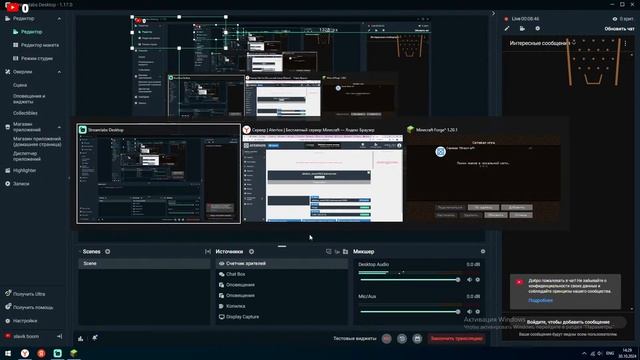Toggle the viewer count eye icon
The image size is (640, 360).
615,19
